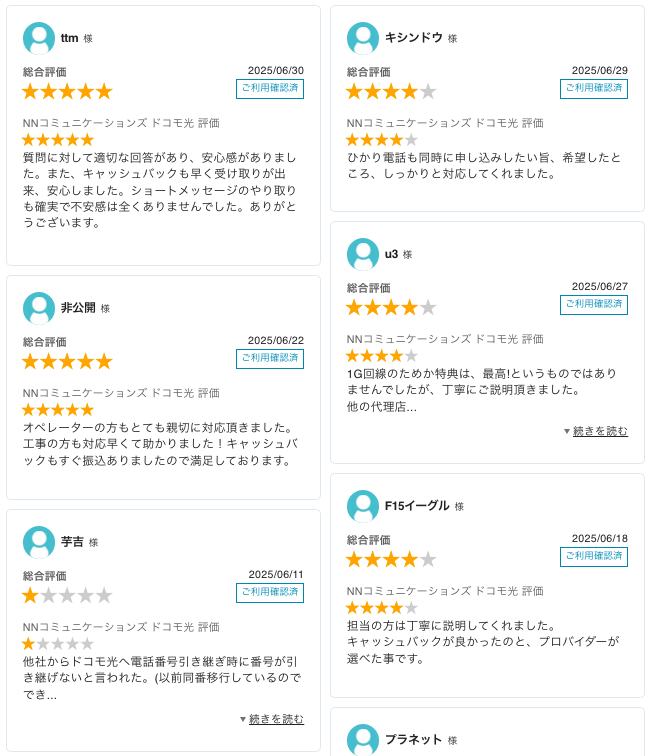This screenshot has width=653, height=756.
Task: Click ttm's five-star overall rating
Action: point(67,92)
